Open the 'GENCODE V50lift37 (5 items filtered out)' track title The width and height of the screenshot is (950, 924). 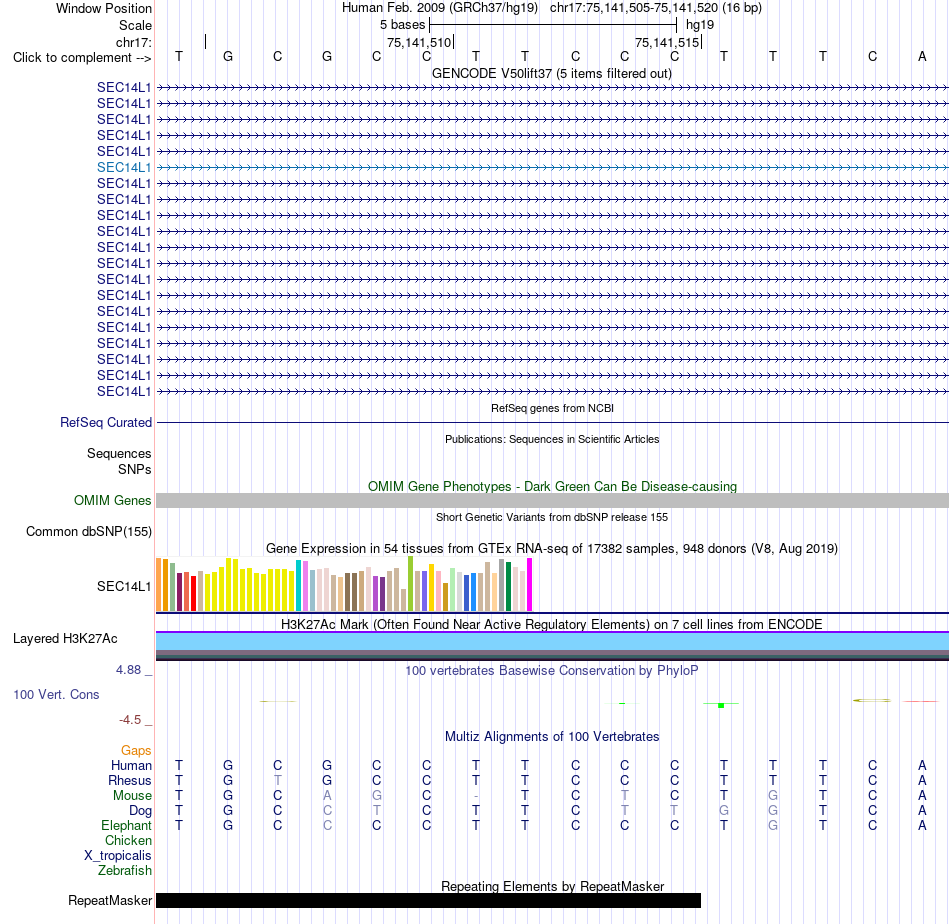click(x=552, y=73)
